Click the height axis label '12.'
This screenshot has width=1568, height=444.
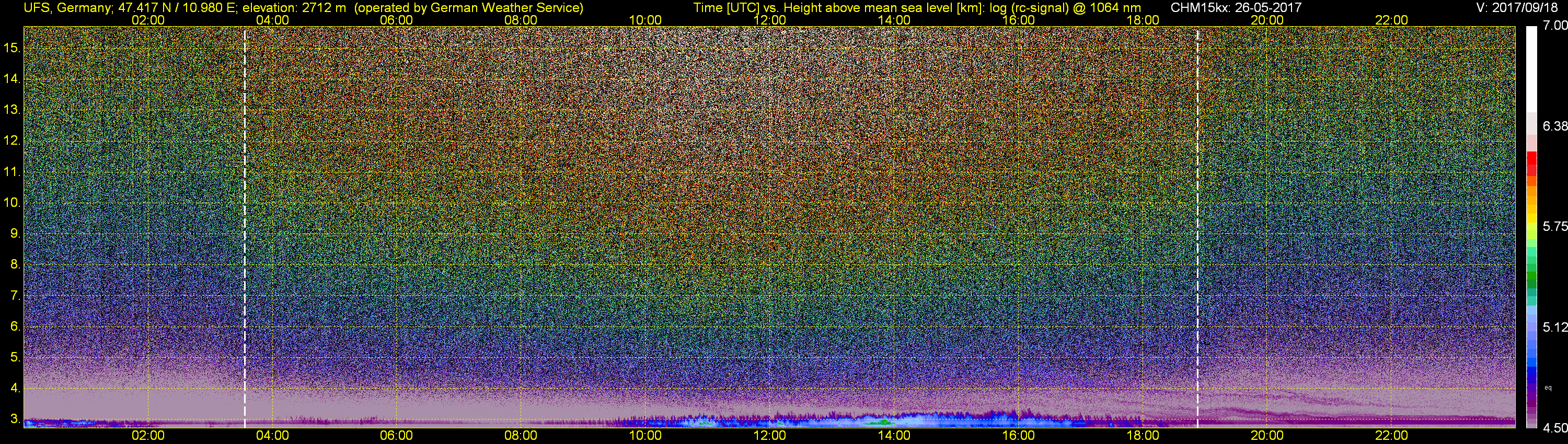12,141
